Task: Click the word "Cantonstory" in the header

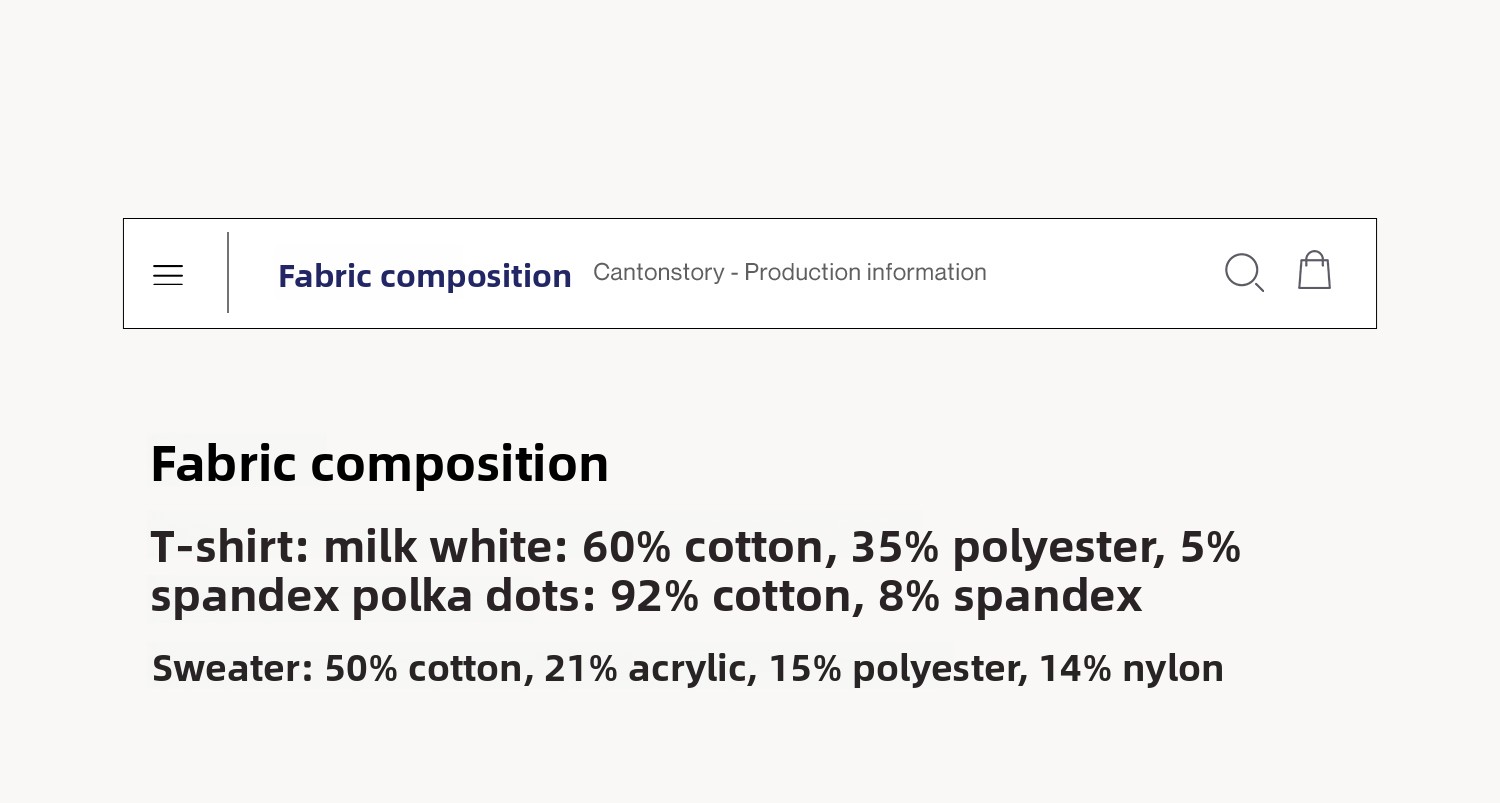Action: tap(658, 272)
